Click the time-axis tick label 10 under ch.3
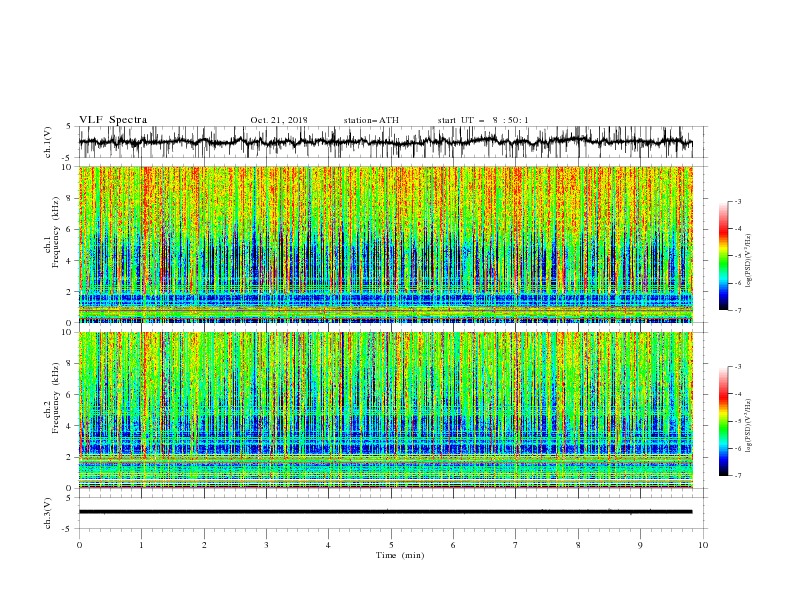792x612 pixels. (x=703, y=545)
